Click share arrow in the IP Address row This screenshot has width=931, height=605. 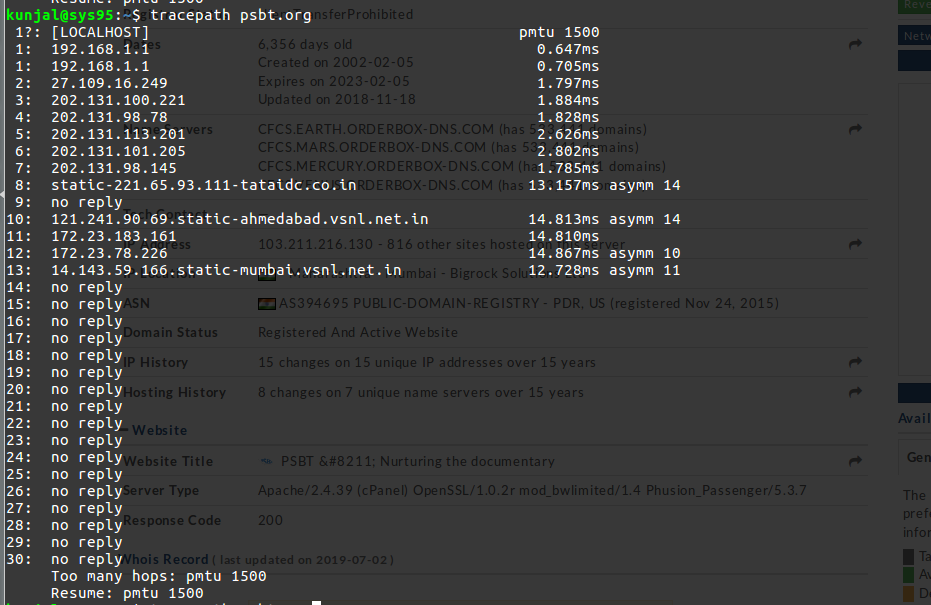(x=855, y=244)
